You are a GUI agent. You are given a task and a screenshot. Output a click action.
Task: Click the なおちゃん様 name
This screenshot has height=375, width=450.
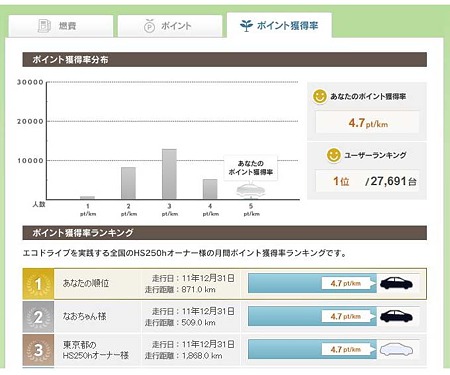tap(84, 316)
